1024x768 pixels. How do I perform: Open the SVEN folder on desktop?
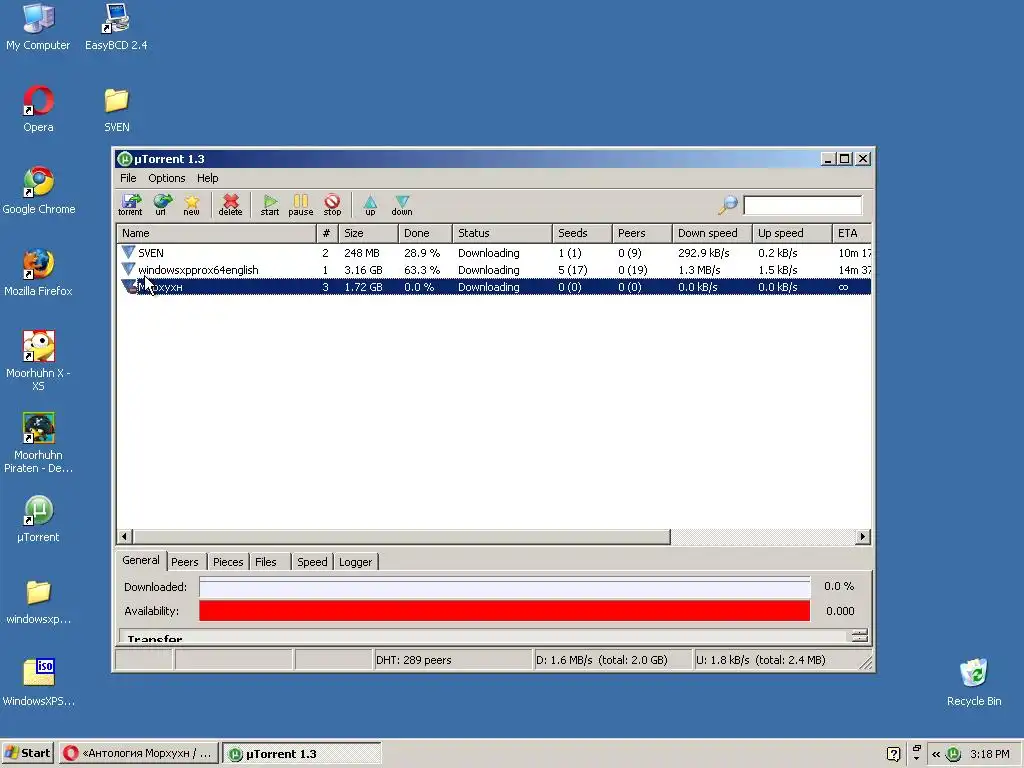116,109
